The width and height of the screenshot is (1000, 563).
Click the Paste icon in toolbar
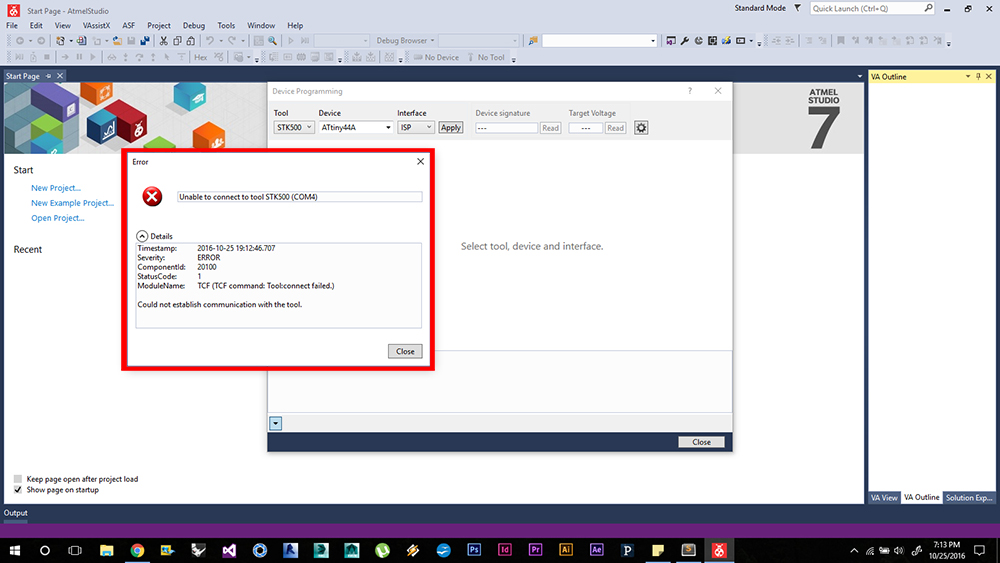191,41
